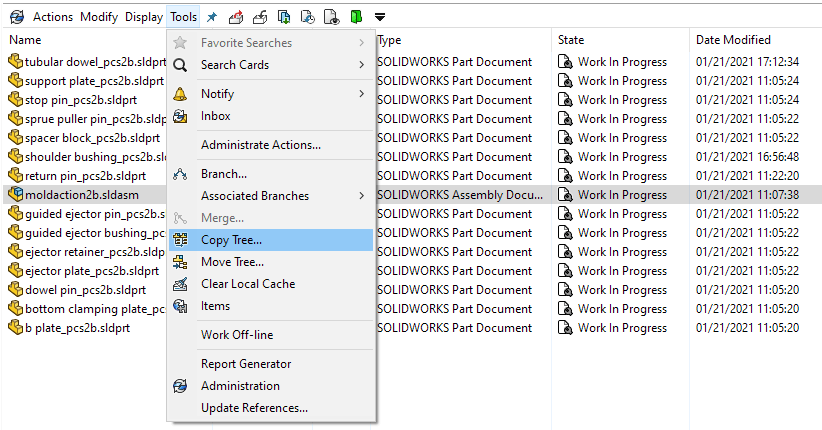Click the Clear Local Cache menu icon

[180, 284]
